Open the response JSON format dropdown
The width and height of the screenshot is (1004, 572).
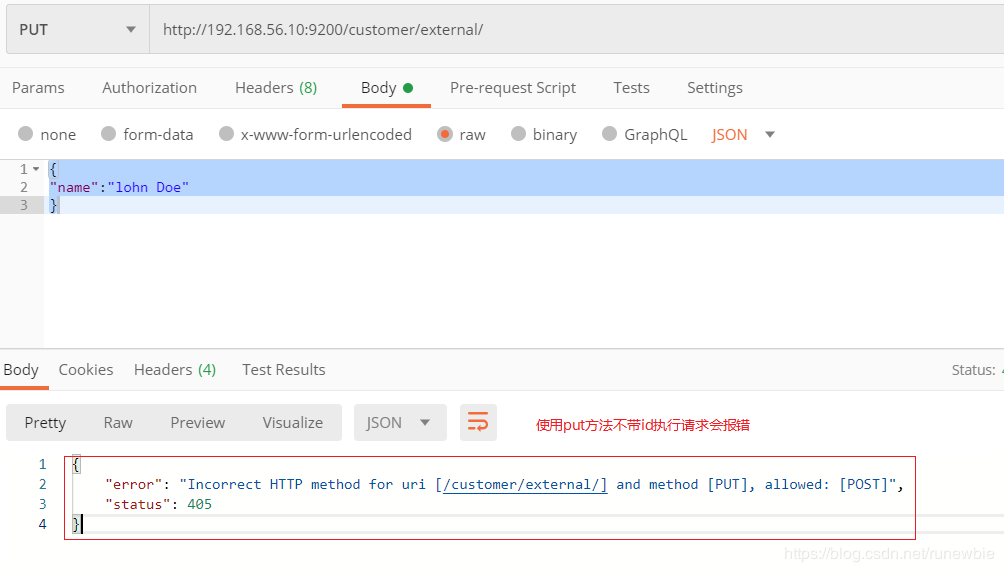(x=400, y=423)
